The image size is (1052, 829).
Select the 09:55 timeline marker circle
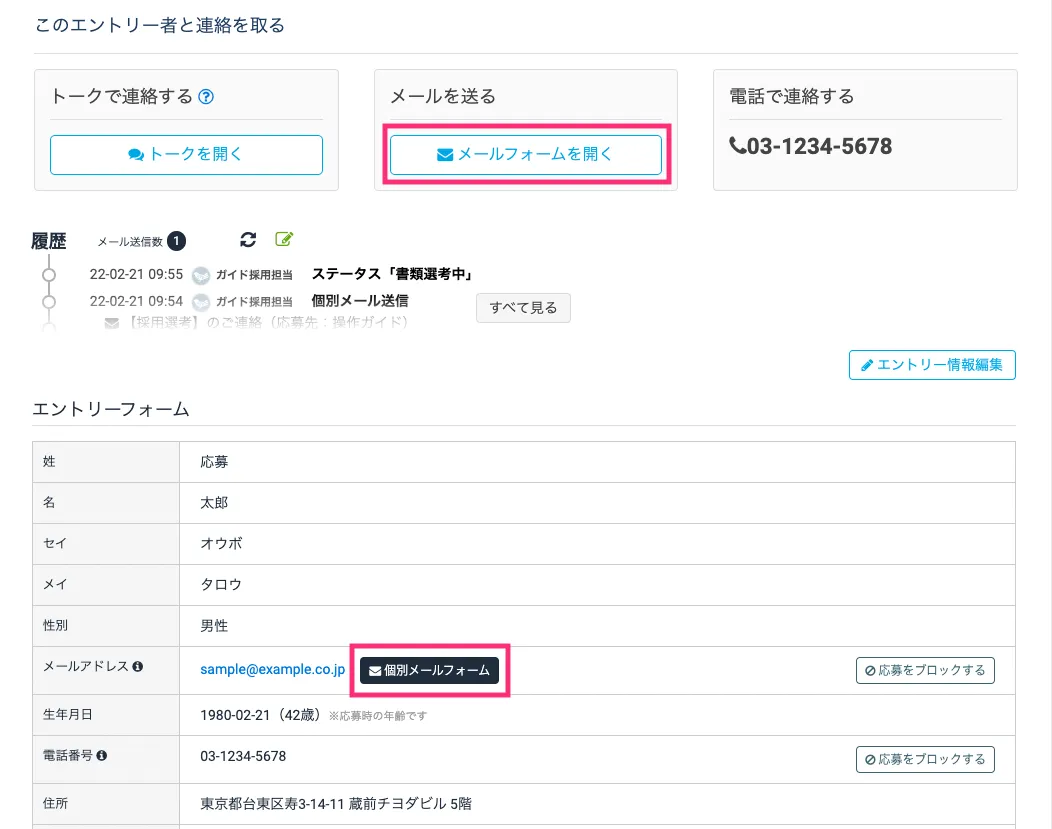(x=48, y=275)
